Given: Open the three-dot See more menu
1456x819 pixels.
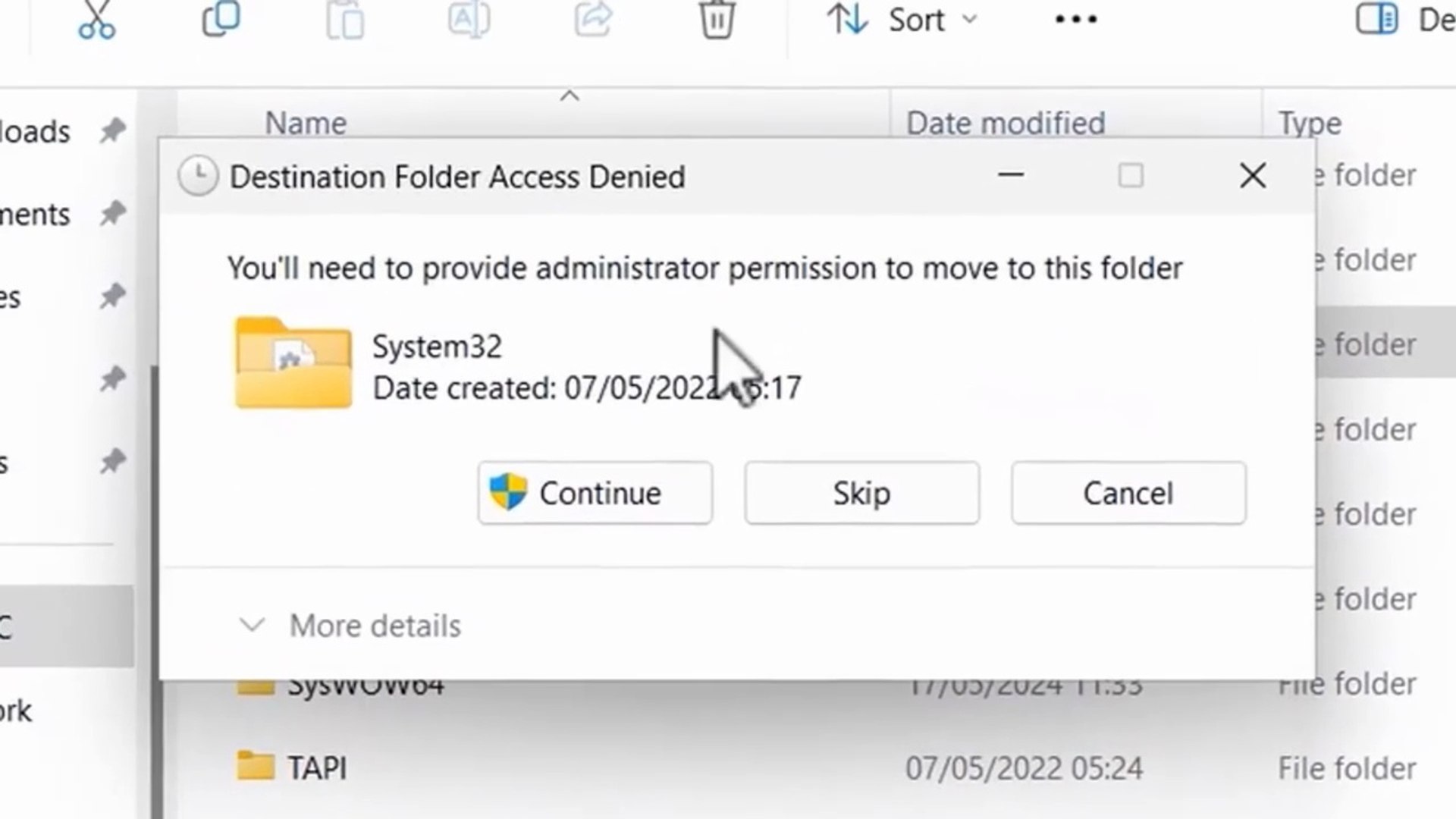Looking at the screenshot, I should click(1075, 20).
